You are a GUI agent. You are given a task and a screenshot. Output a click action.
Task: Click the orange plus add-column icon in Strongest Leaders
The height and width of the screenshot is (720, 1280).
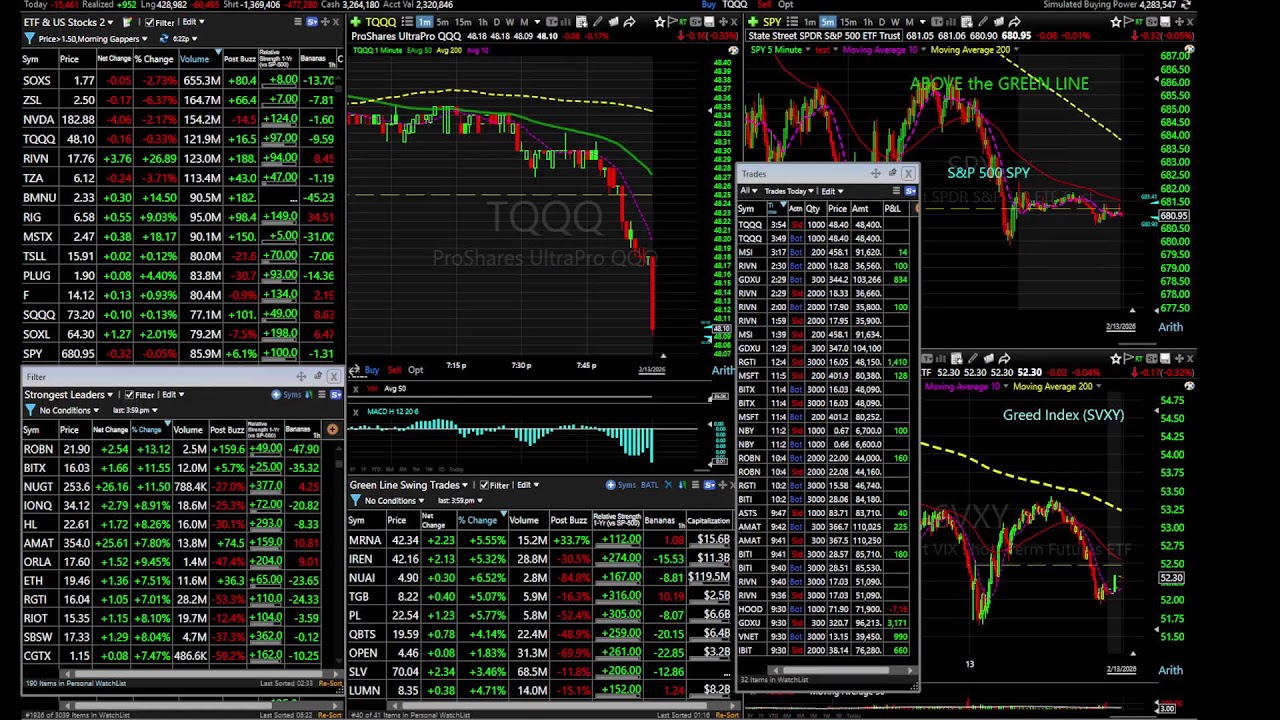[332, 429]
